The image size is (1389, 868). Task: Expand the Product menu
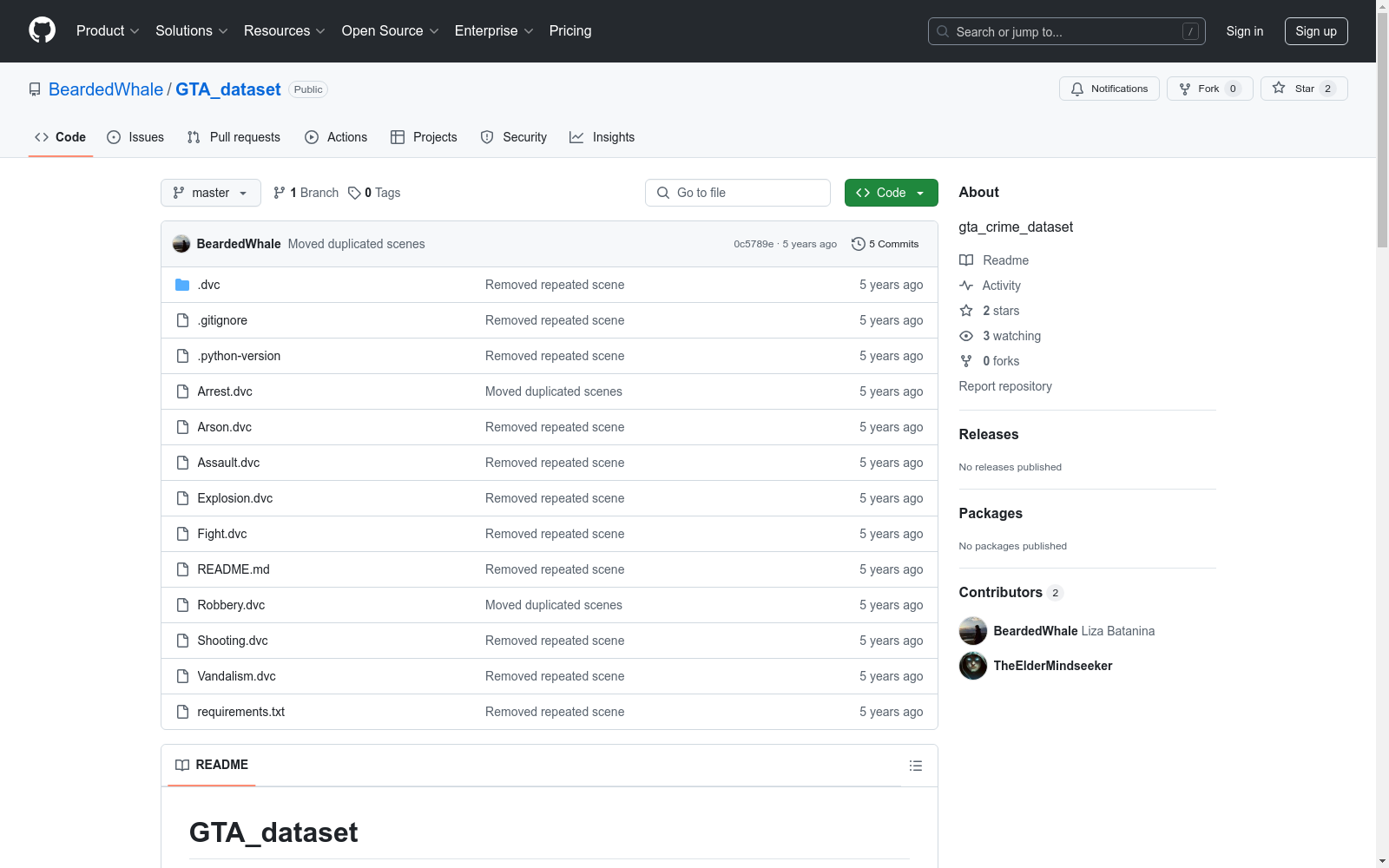108,31
